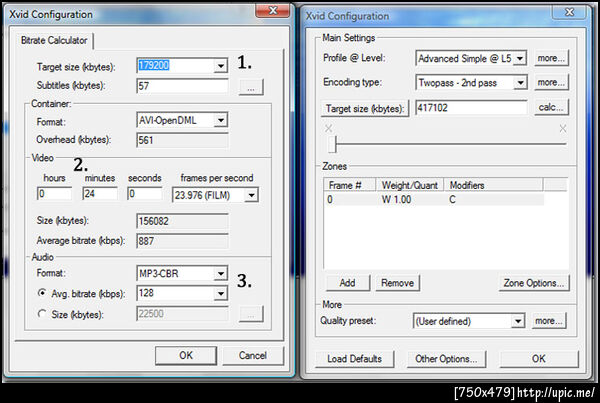
Task: Click the video Size field showing 156082
Action: click(x=183, y=221)
